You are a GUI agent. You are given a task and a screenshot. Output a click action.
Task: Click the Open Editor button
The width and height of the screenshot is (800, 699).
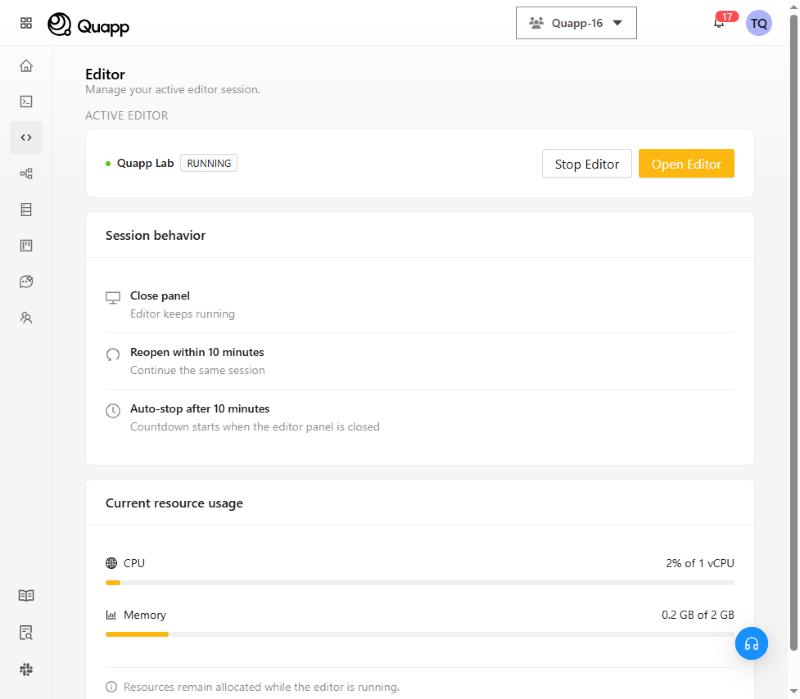click(x=686, y=164)
